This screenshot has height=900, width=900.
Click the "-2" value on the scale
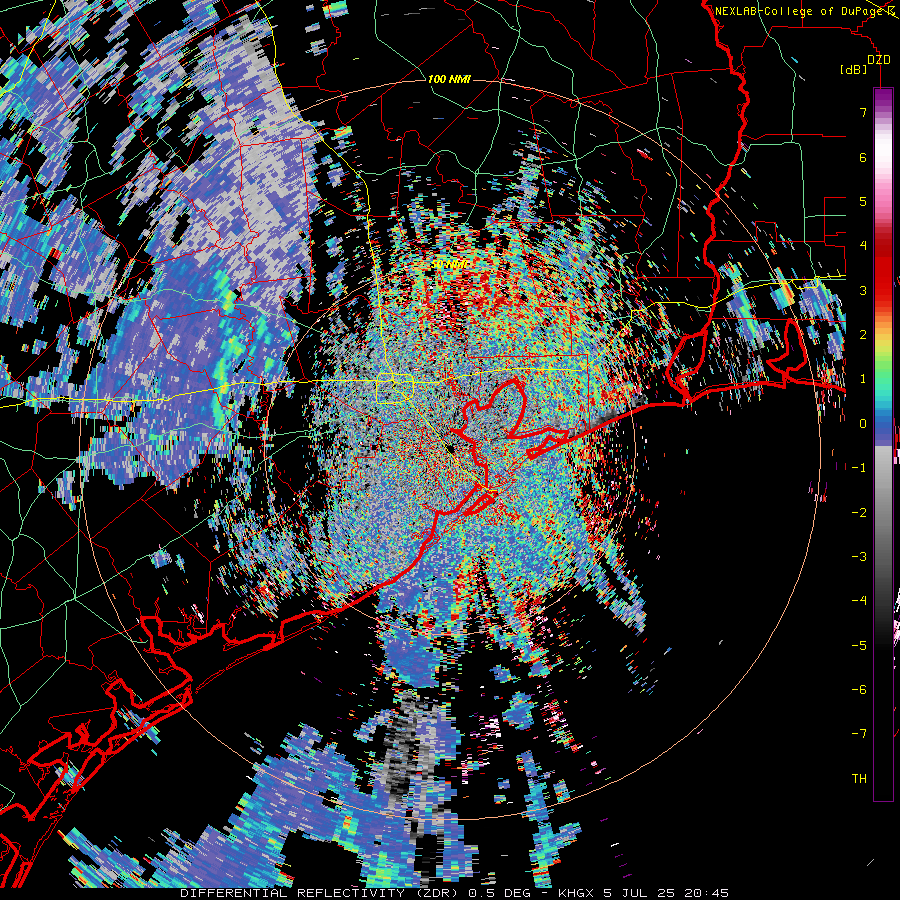point(859,512)
